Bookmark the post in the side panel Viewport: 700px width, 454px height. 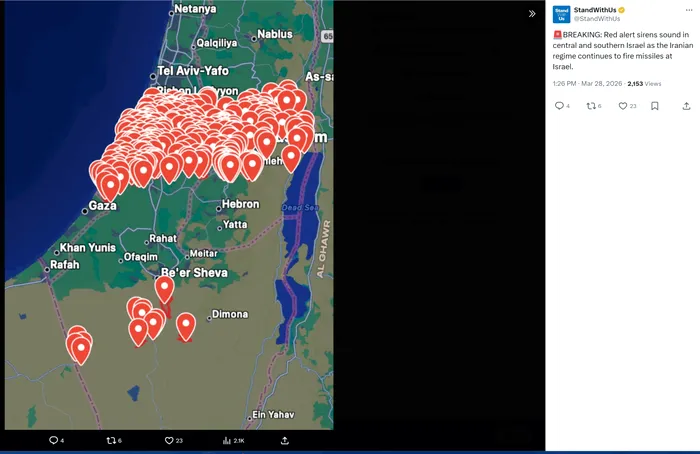click(654, 106)
